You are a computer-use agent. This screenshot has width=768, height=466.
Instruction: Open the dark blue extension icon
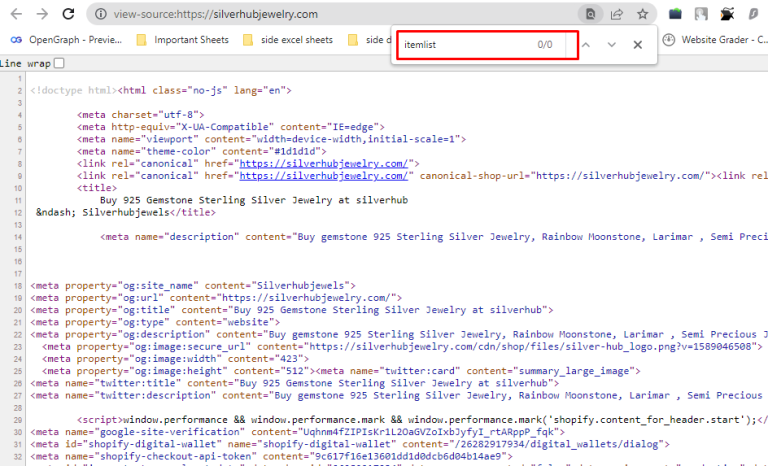tap(675, 14)
